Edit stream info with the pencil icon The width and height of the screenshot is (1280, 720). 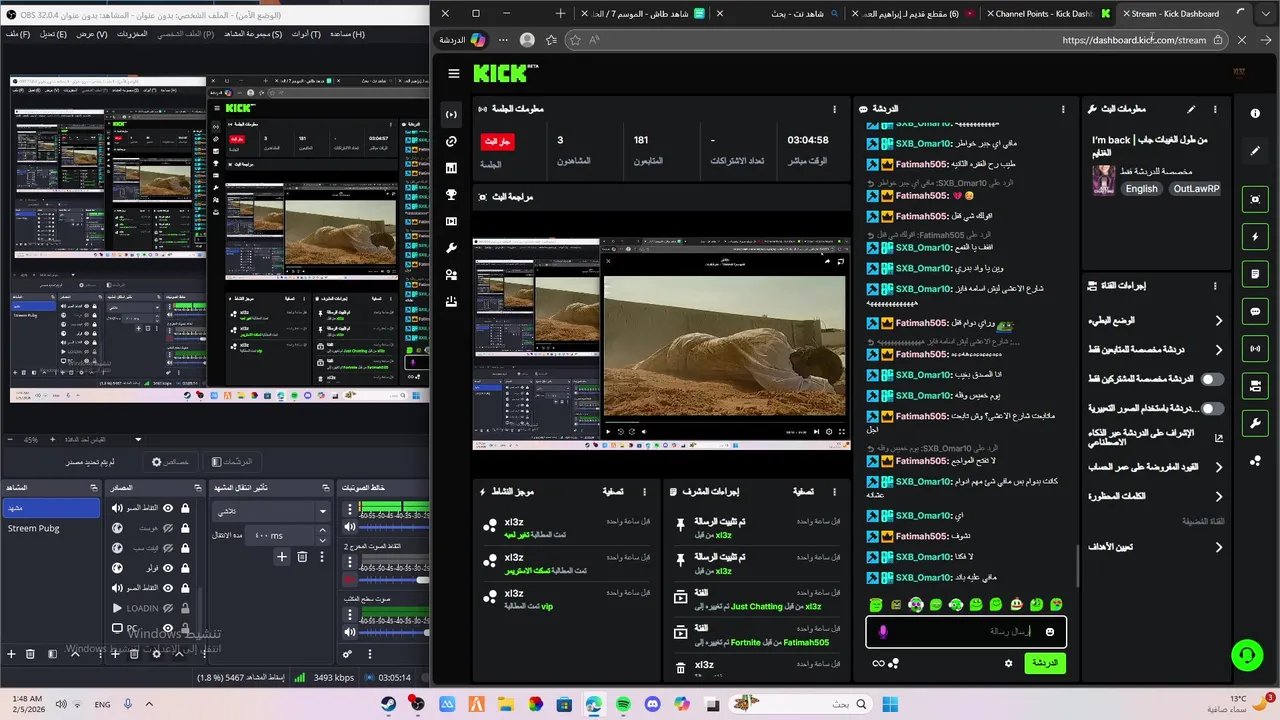1191,109
